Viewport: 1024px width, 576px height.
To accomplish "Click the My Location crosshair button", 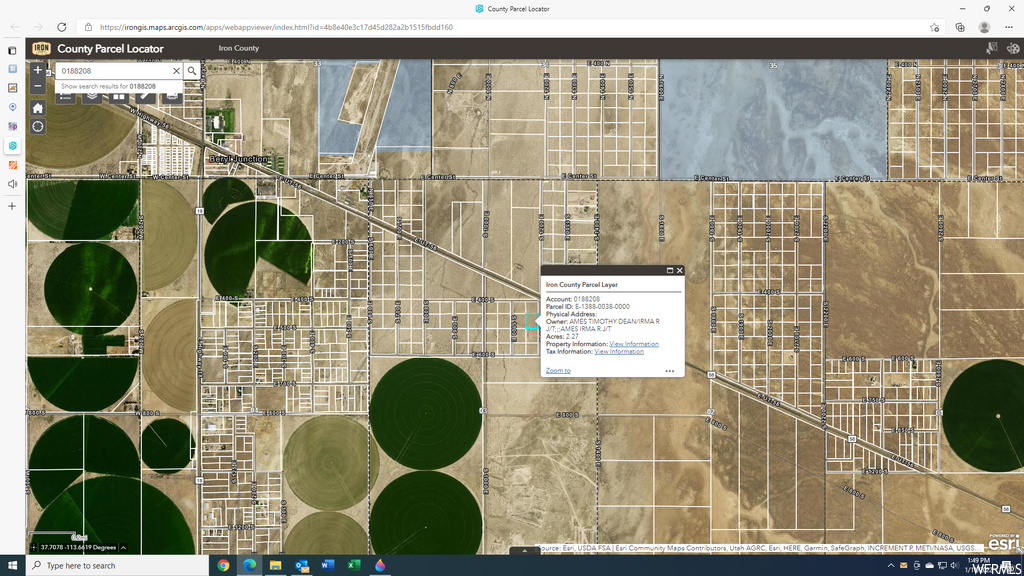I will click(x=37, y=127).
